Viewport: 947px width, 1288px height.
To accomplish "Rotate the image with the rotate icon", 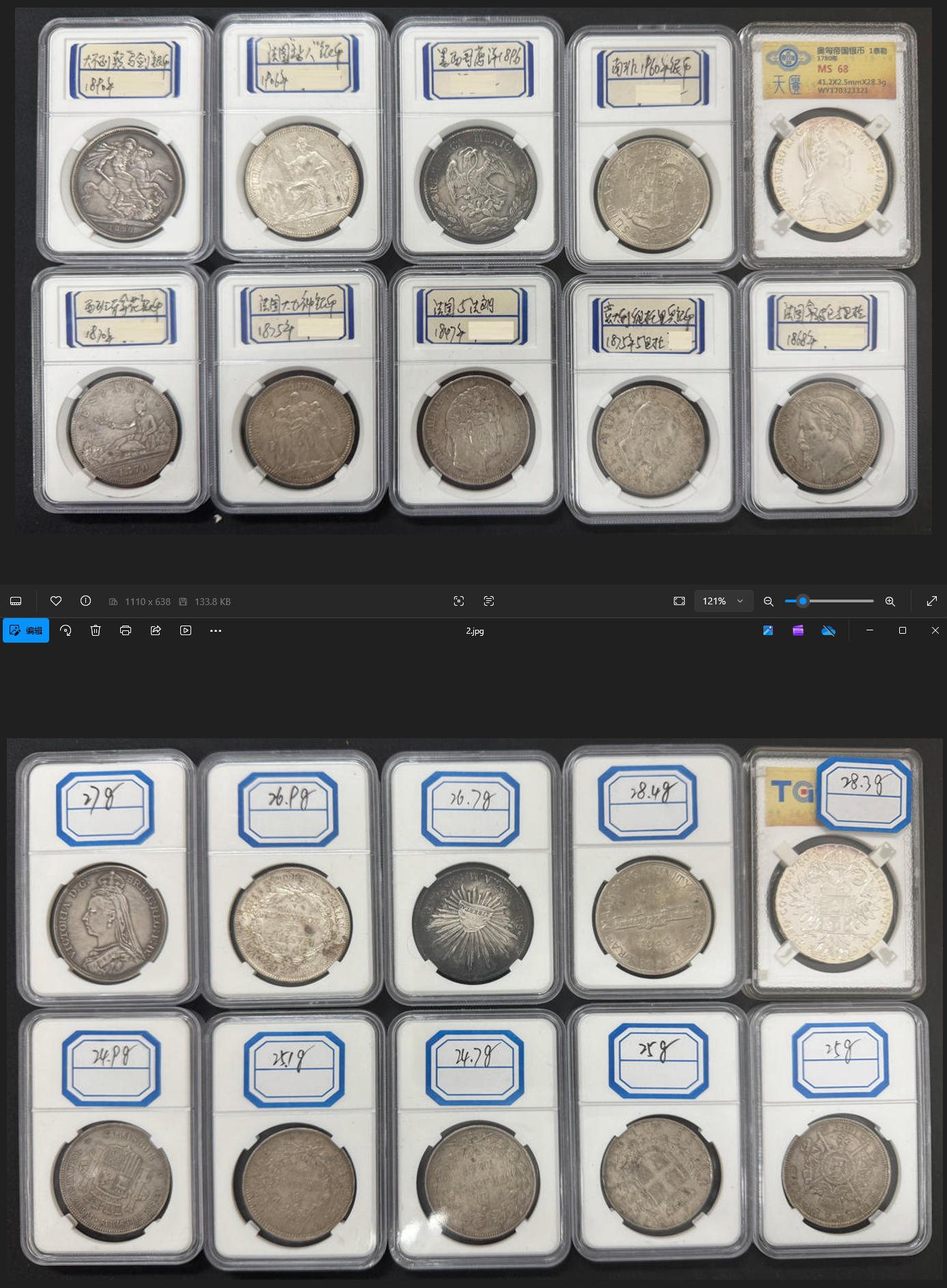I will (66, 630).
